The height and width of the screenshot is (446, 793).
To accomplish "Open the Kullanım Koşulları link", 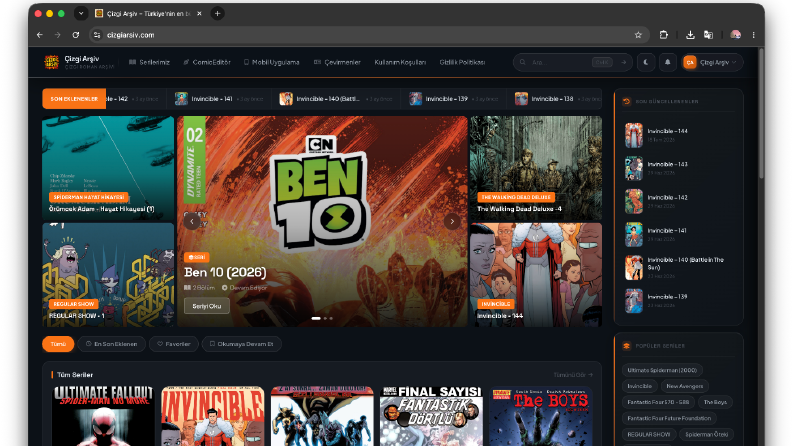I will 400,62.
